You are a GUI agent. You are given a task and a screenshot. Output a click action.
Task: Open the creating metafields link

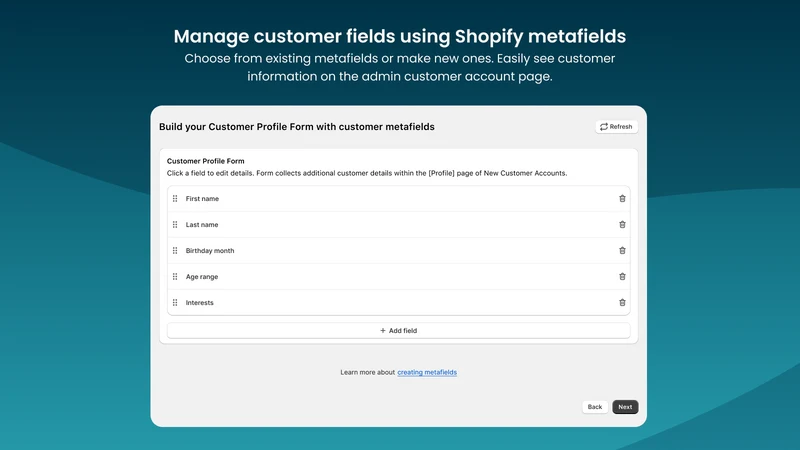427,372
